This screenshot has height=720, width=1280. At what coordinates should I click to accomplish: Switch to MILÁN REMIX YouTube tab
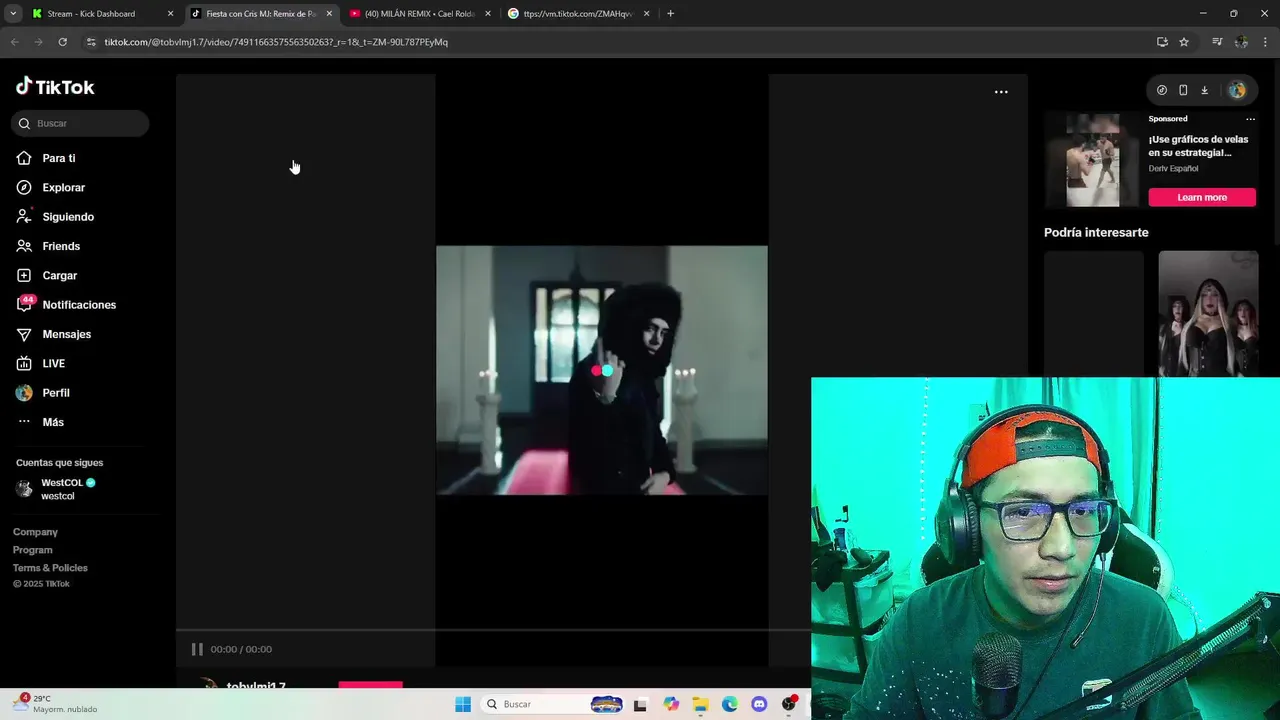pos(419,14)
